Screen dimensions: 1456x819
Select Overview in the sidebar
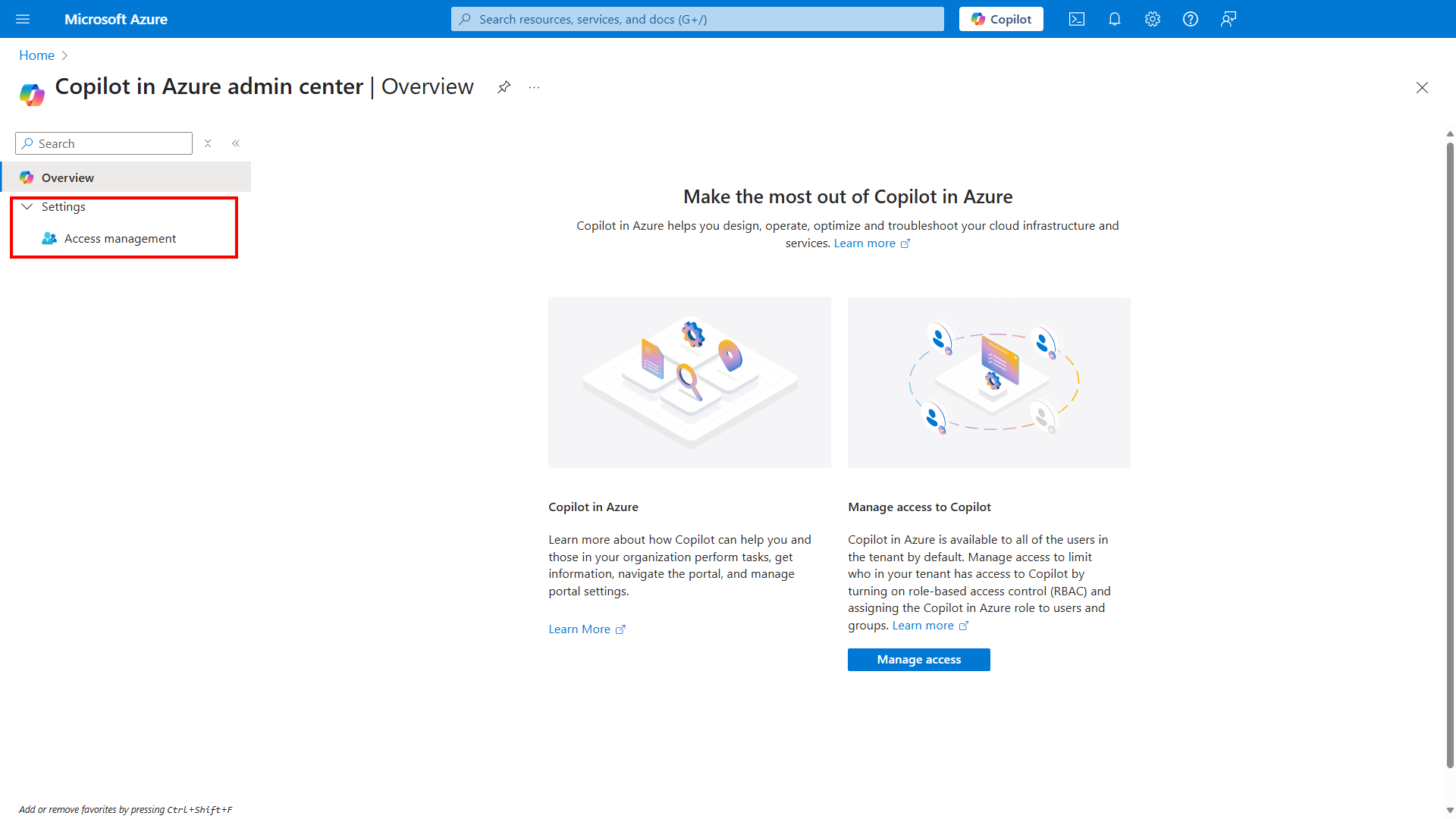tap(68, 177)
